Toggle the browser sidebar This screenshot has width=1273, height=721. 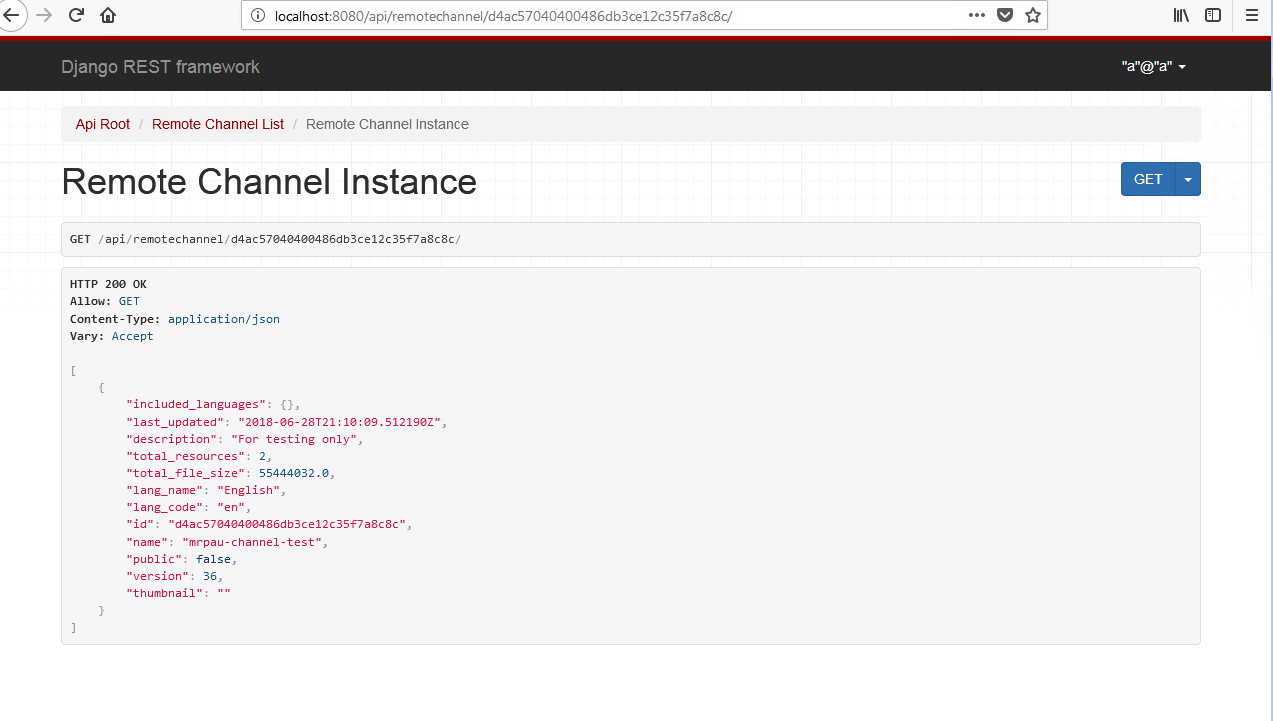(1213, 15)
